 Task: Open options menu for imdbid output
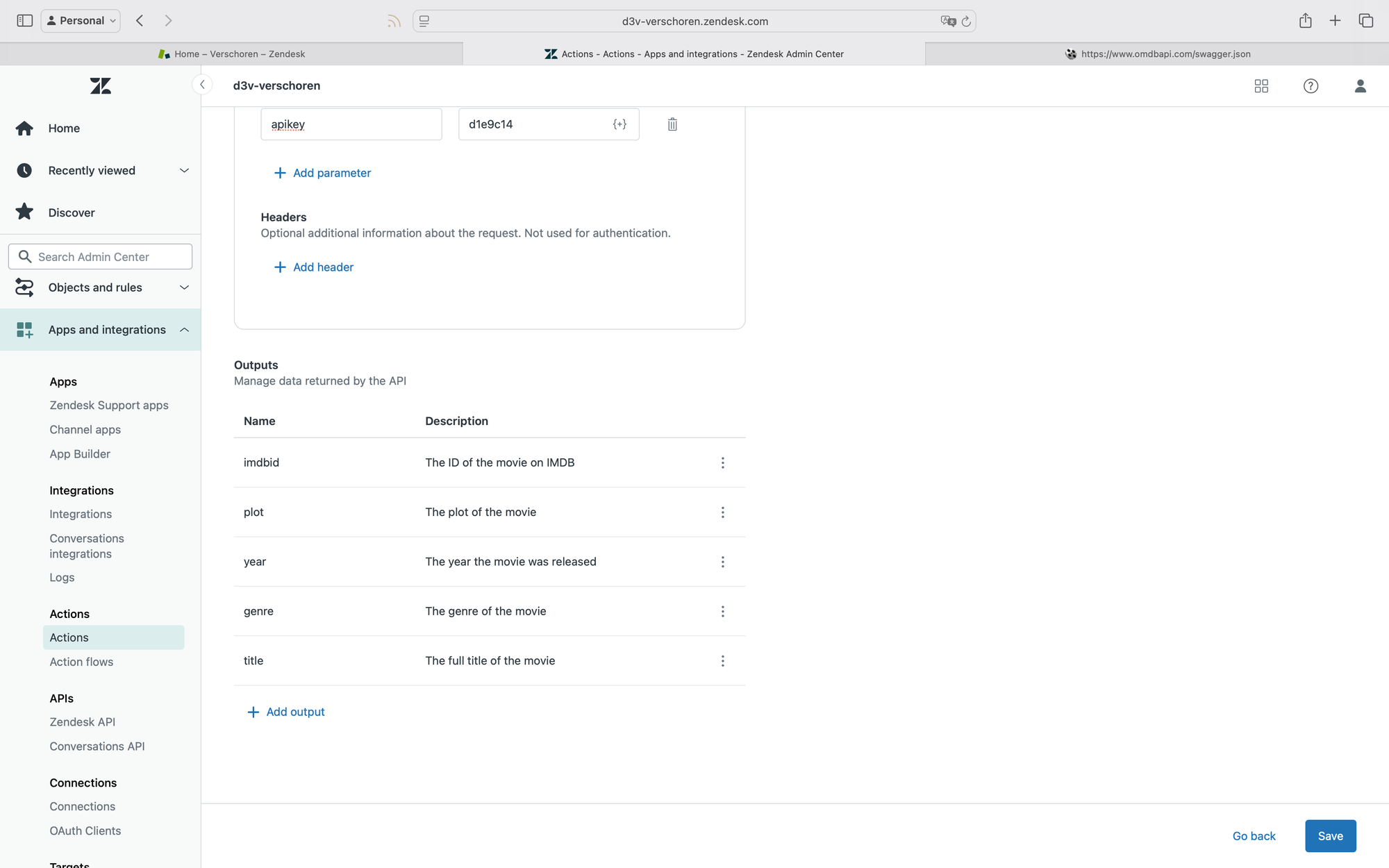(722, 462)
